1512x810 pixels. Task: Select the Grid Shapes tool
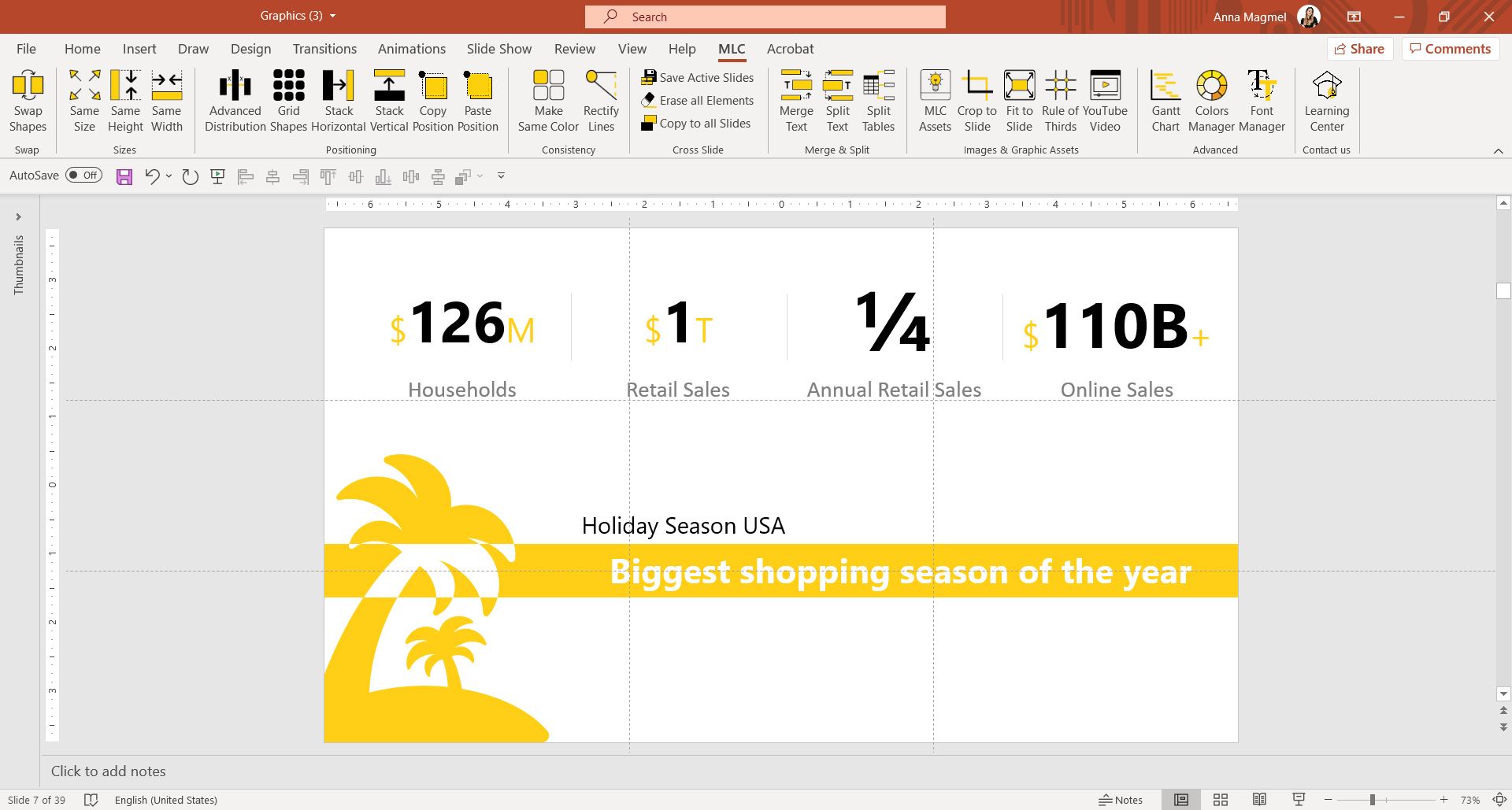point(288,86)
